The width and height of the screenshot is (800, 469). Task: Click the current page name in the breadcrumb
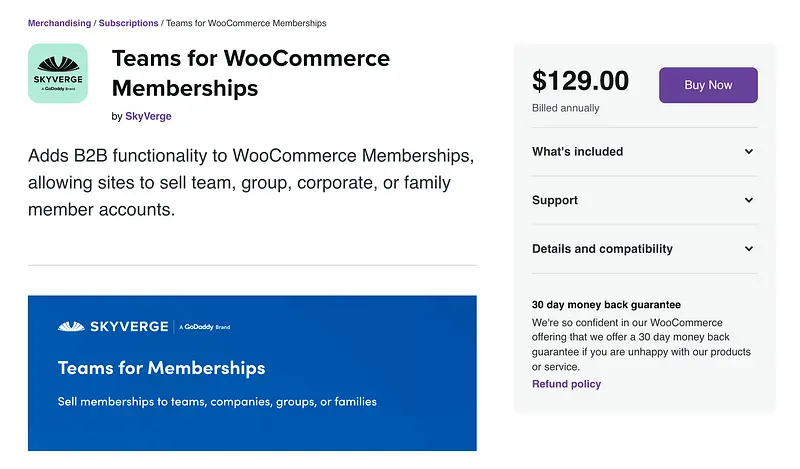(246, 23)
